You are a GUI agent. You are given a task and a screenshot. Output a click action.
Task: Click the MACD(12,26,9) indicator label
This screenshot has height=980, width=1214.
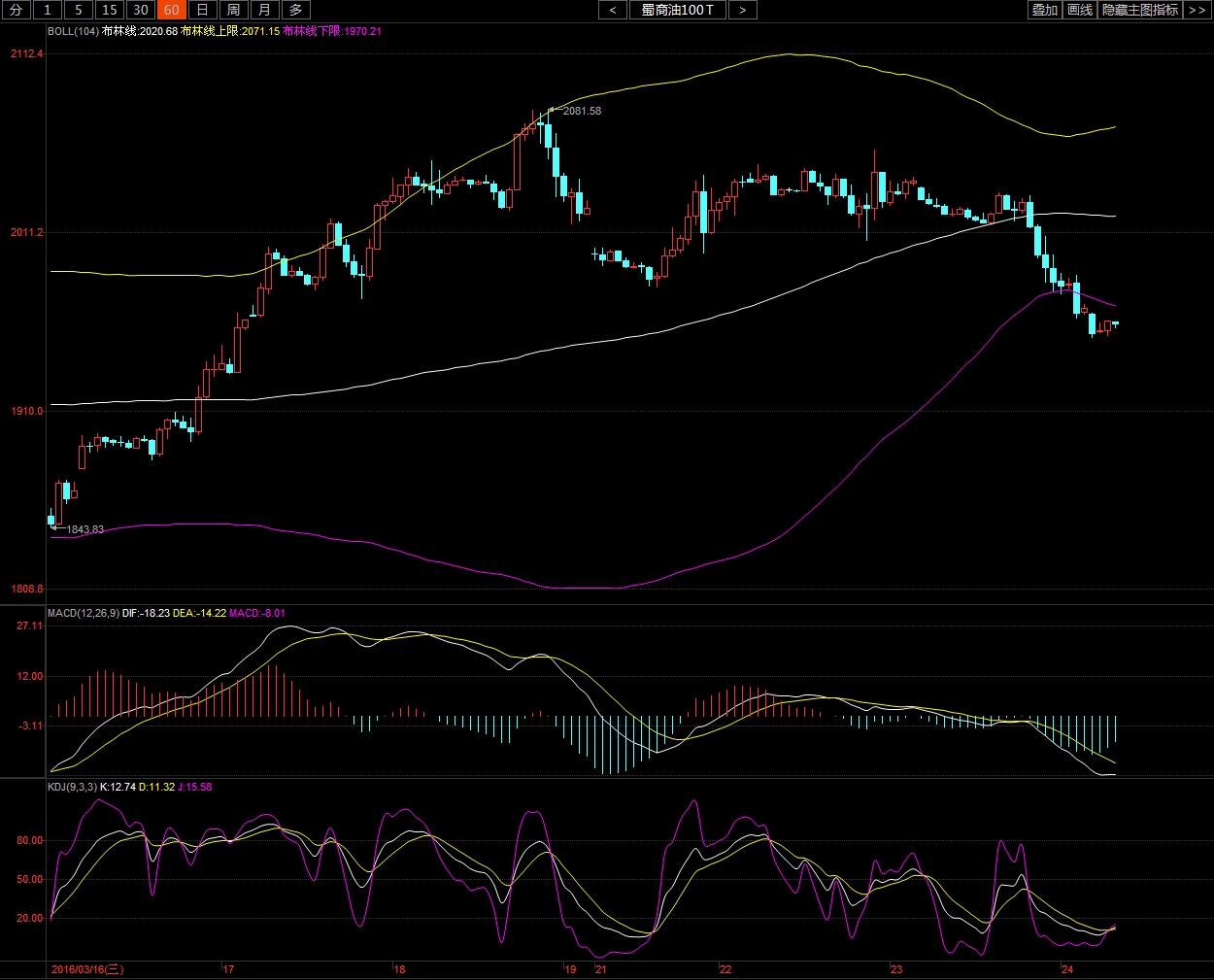click(83, 613)
